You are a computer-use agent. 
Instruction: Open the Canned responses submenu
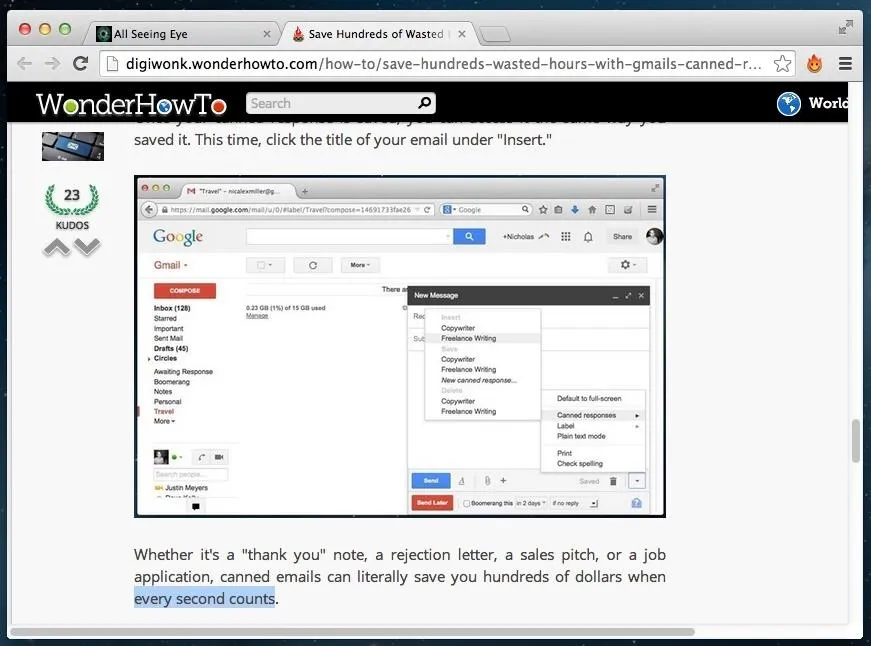[x=593, y=415]
